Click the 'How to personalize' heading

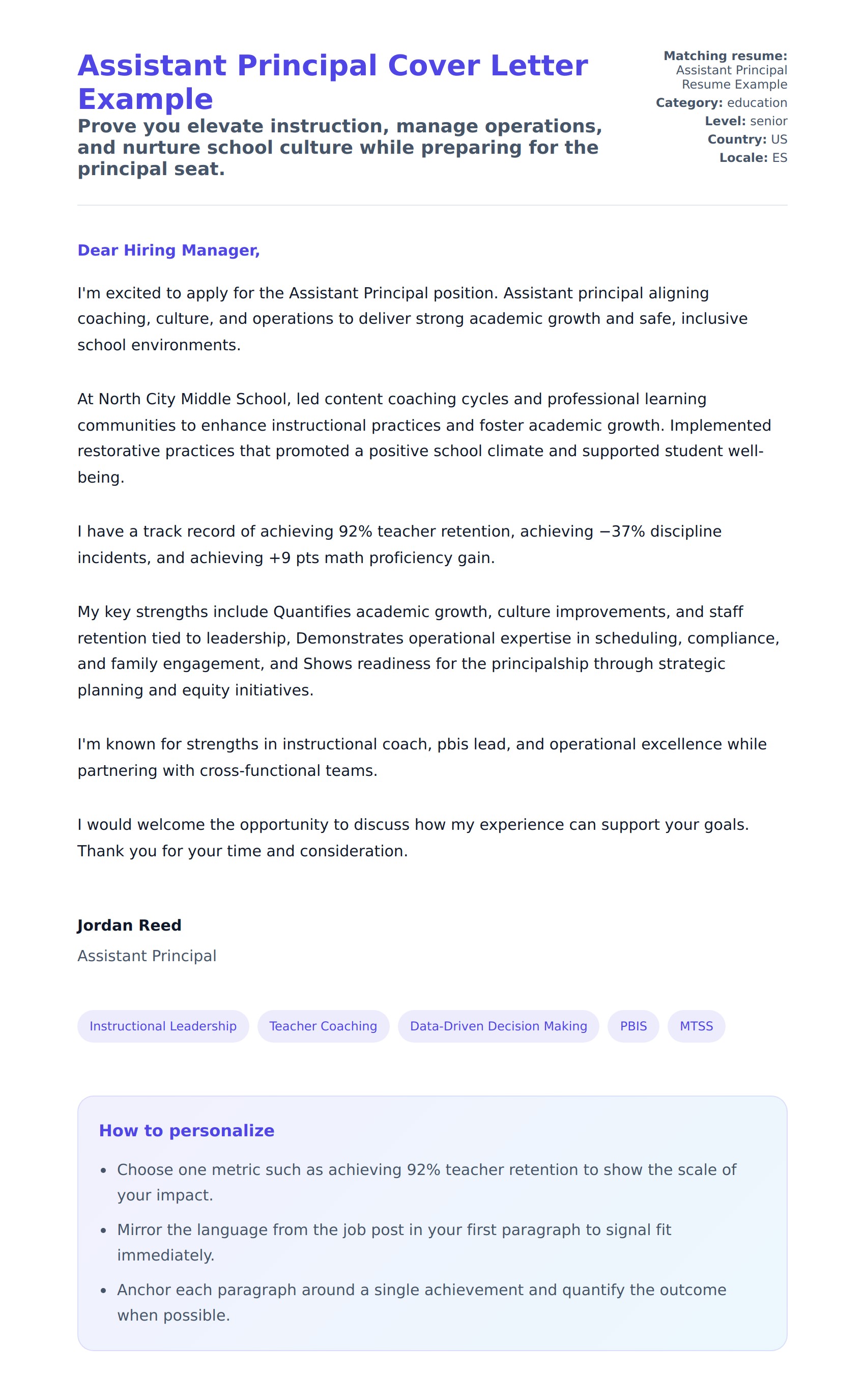pos(187,1130)
